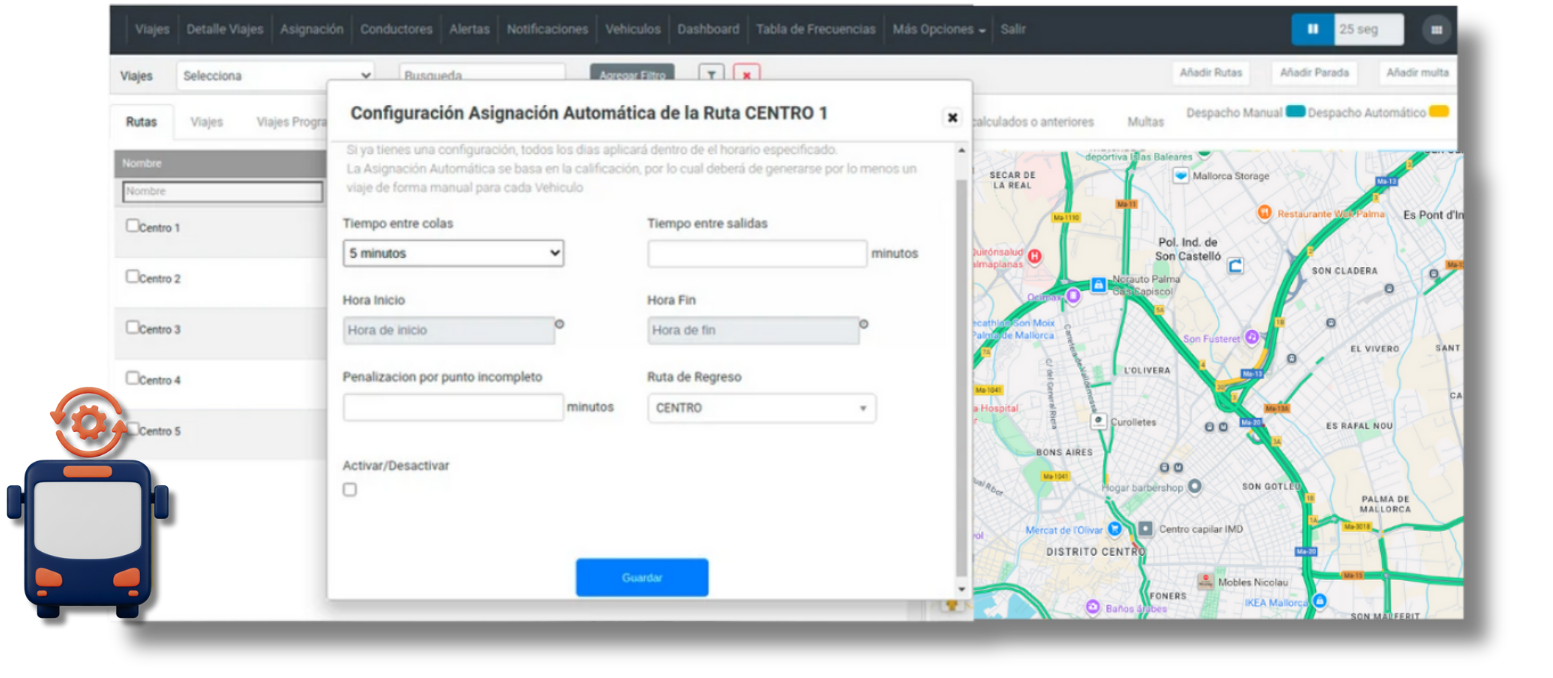Open the Conductores menu item

[x=396, y=29]
